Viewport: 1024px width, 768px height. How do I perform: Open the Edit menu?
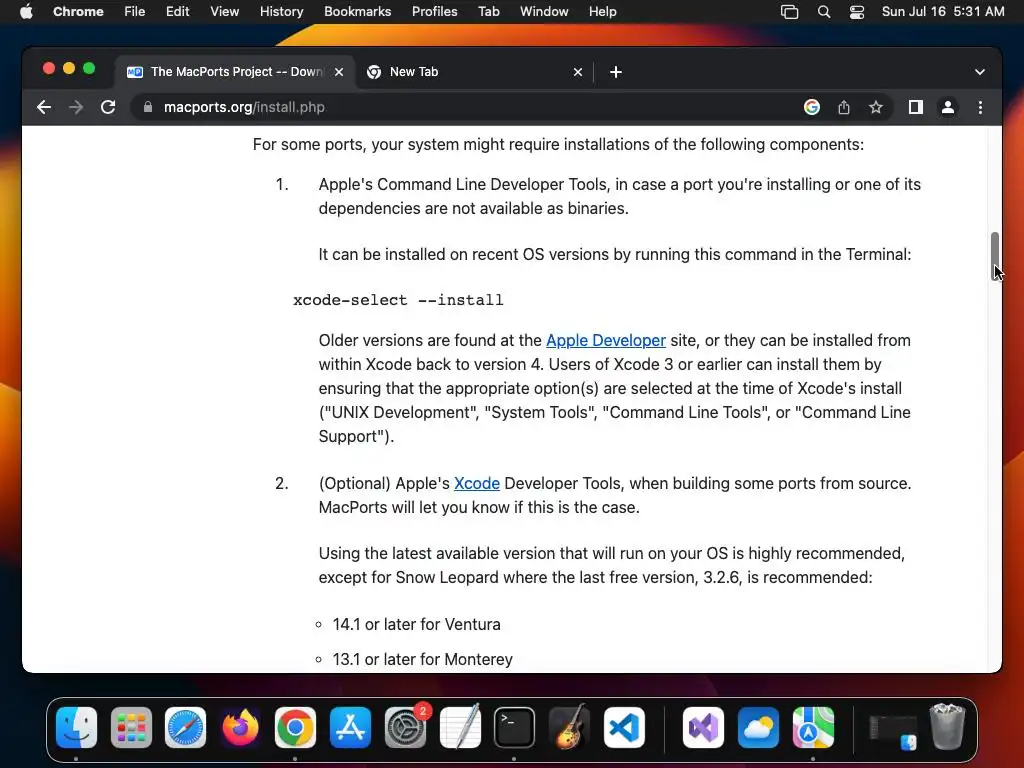[x=178, y=12]
